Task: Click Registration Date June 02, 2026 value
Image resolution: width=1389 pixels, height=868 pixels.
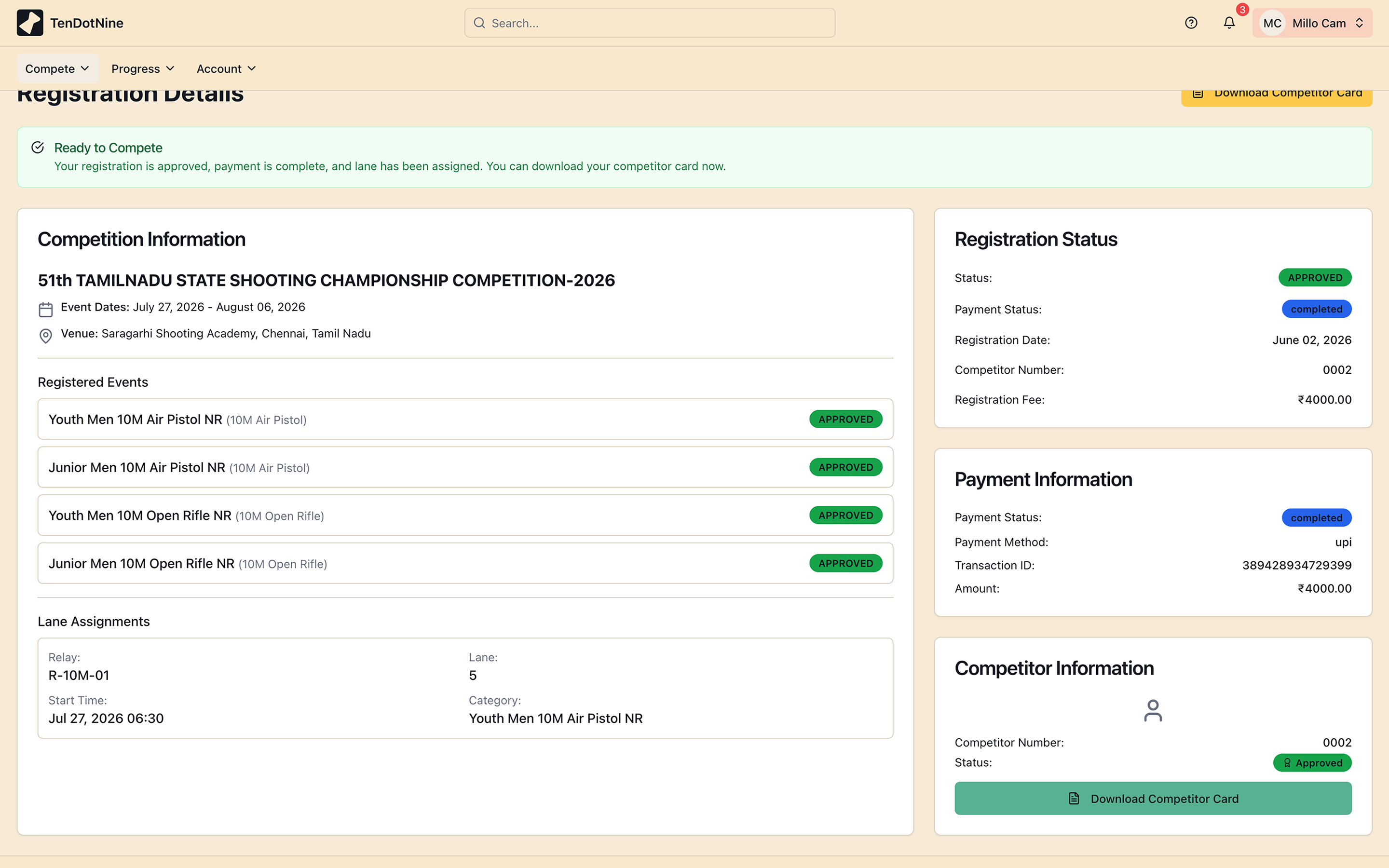Action: pyautogui.click(x=1311, y=340)
